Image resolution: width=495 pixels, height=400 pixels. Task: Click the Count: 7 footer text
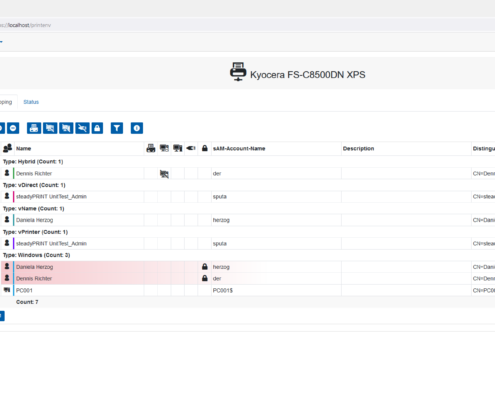pos(27,302)
